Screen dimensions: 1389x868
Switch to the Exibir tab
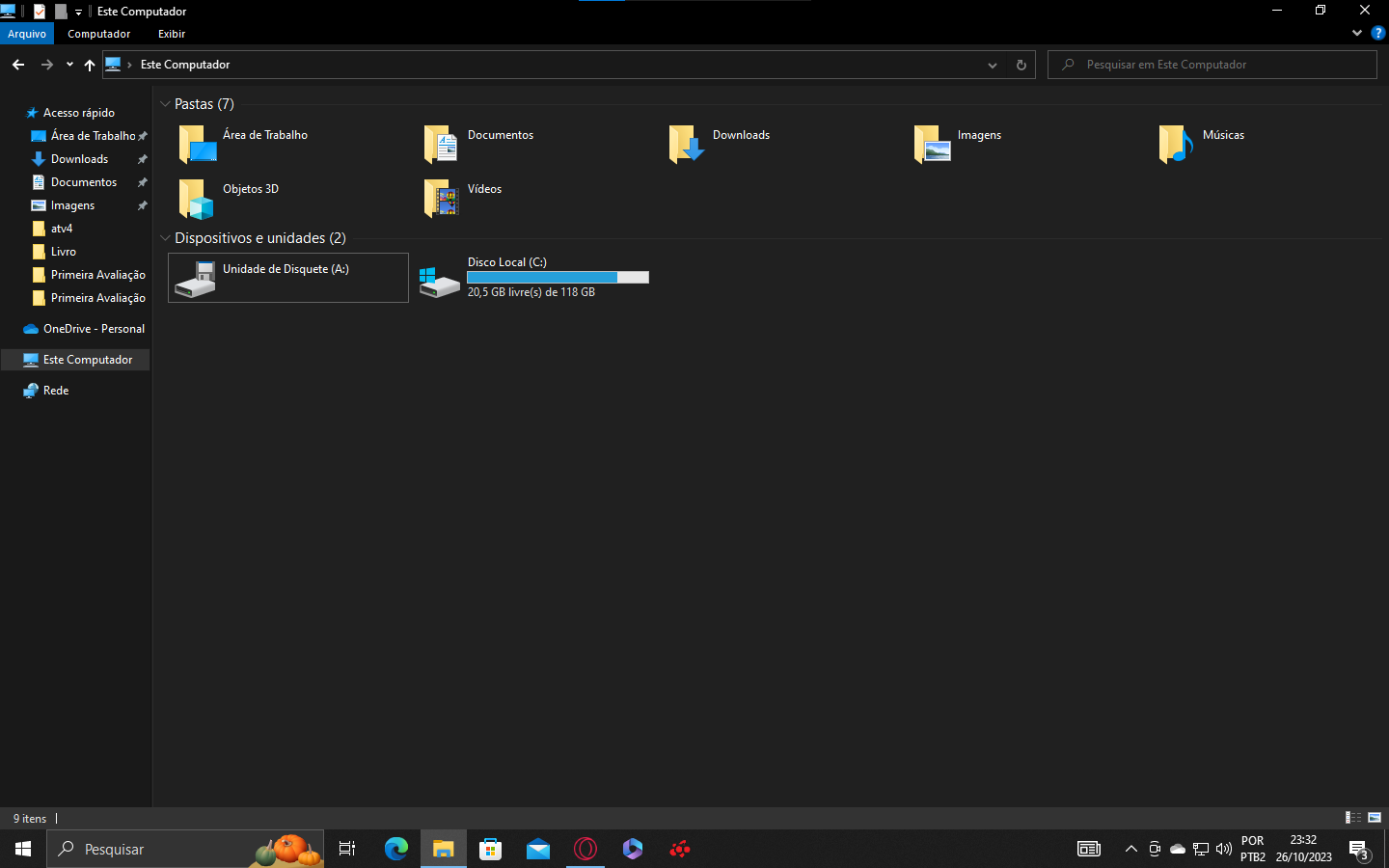172,34
